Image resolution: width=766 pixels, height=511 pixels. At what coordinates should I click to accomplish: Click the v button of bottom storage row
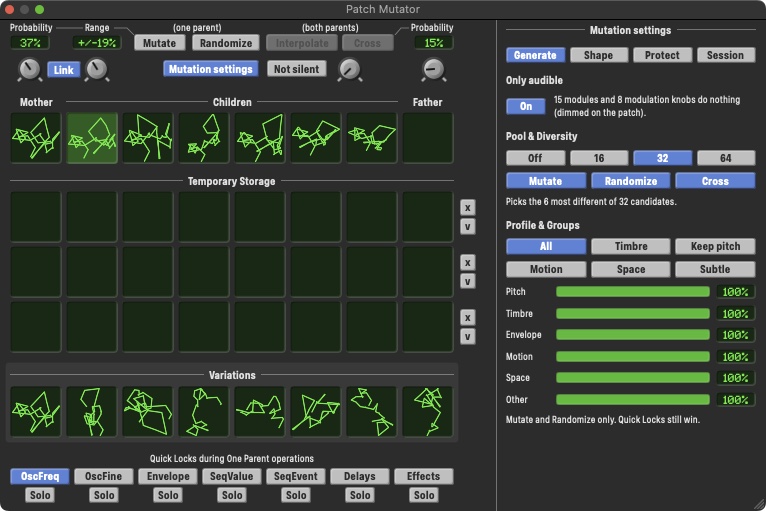click(x=468, y=337)
